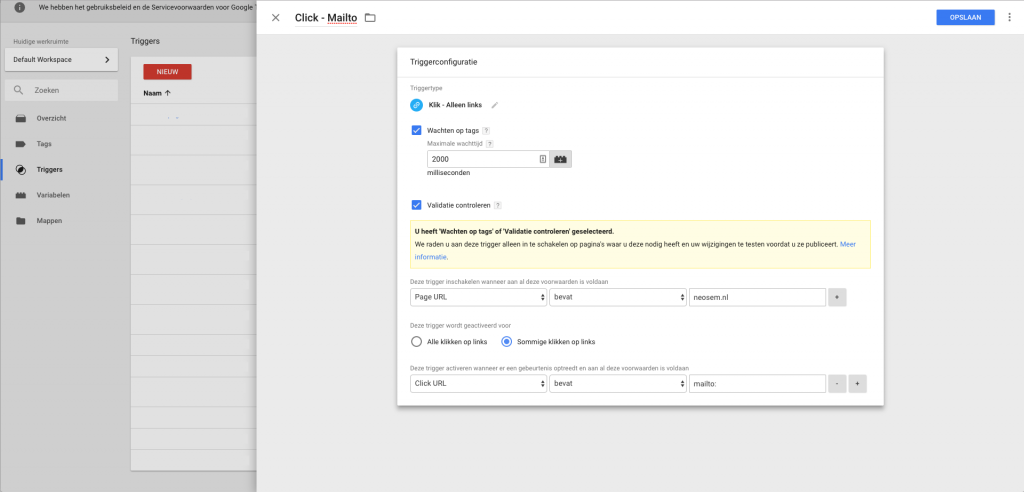Open help for Maximale wachttijd
This screenshot has height=492, width=1024.
click(490, 144)
